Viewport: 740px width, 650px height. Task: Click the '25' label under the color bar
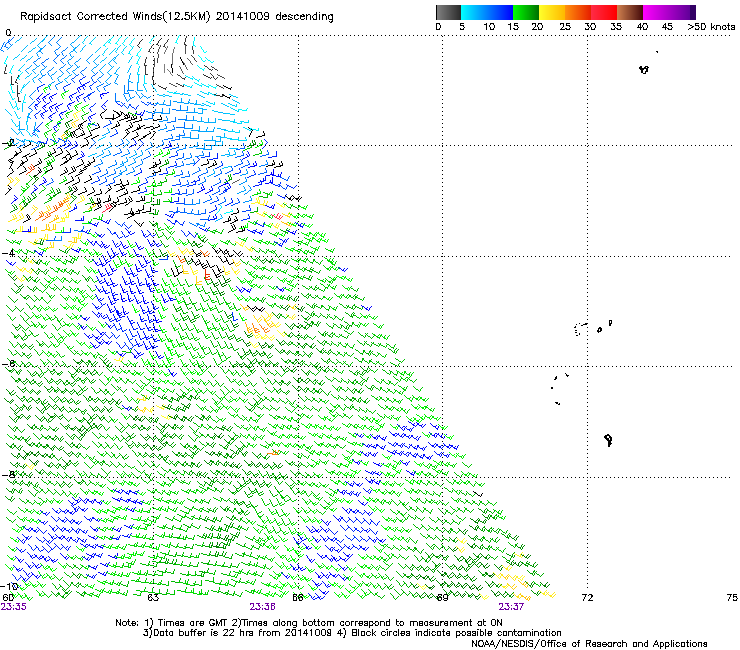[x=565, y=27]
